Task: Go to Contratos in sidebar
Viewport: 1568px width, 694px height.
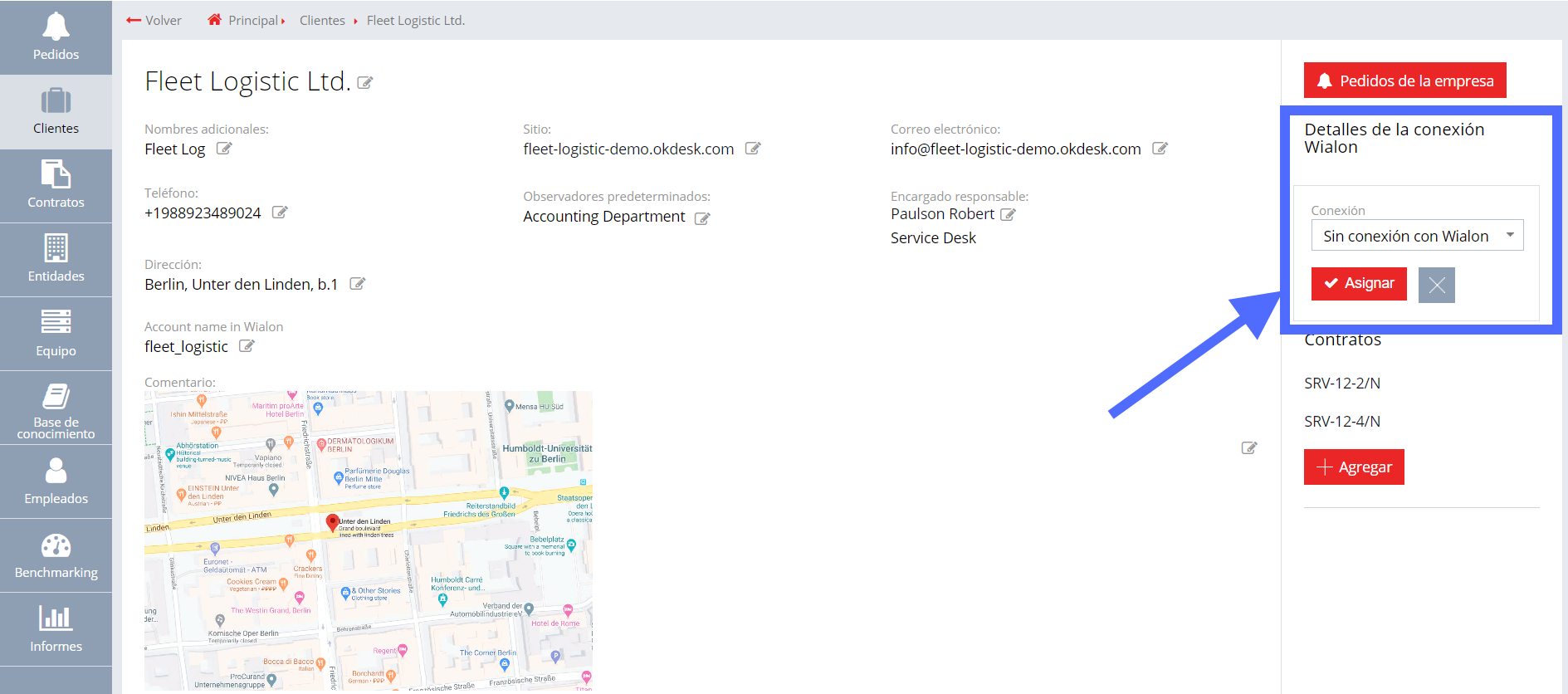Action: [x=56, y=186]
